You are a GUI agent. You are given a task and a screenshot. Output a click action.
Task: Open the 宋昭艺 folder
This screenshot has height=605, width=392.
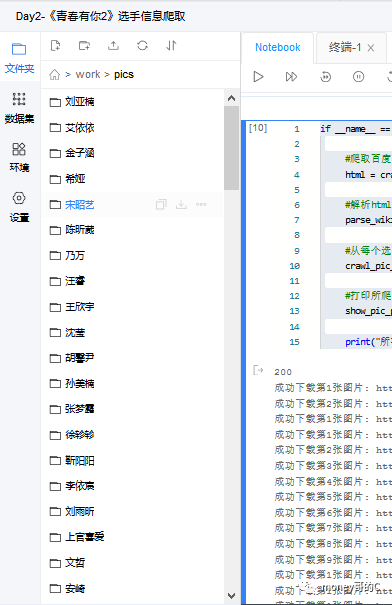coord(79,204)
